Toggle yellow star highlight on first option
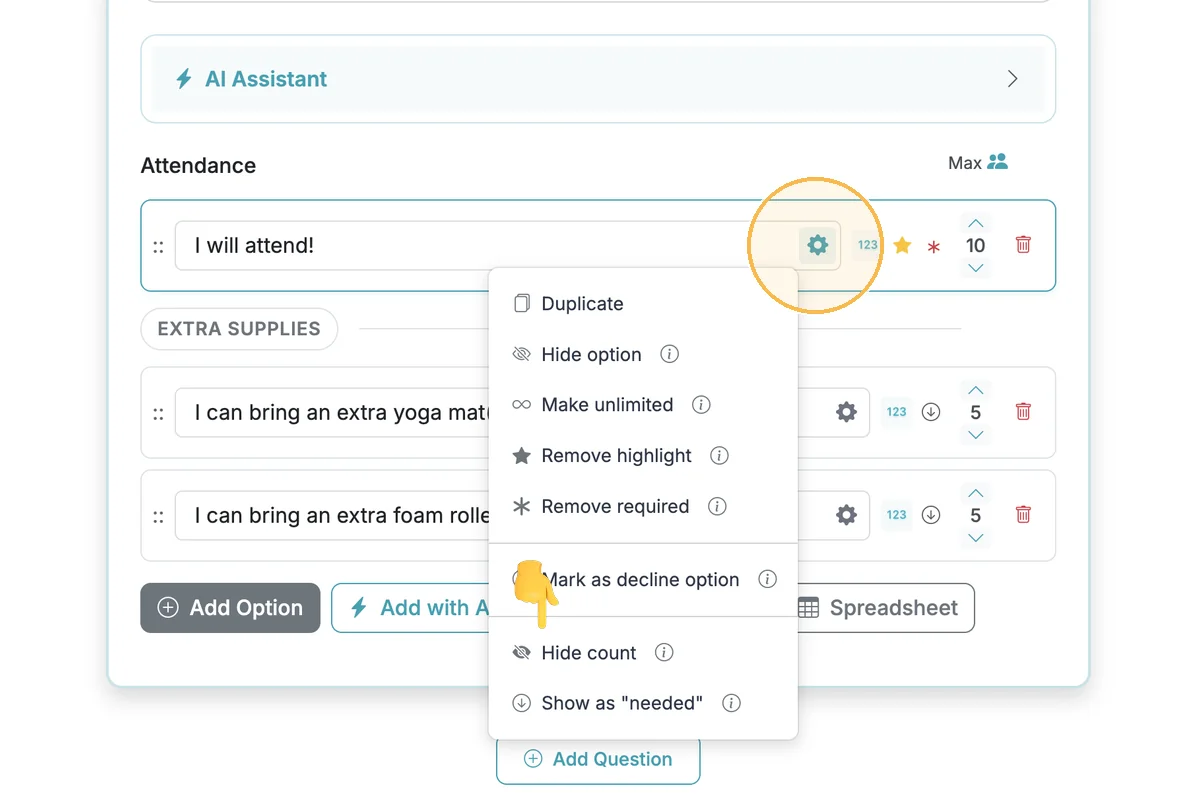Viewport: 1200px width, 800px height. pos(902,245)
